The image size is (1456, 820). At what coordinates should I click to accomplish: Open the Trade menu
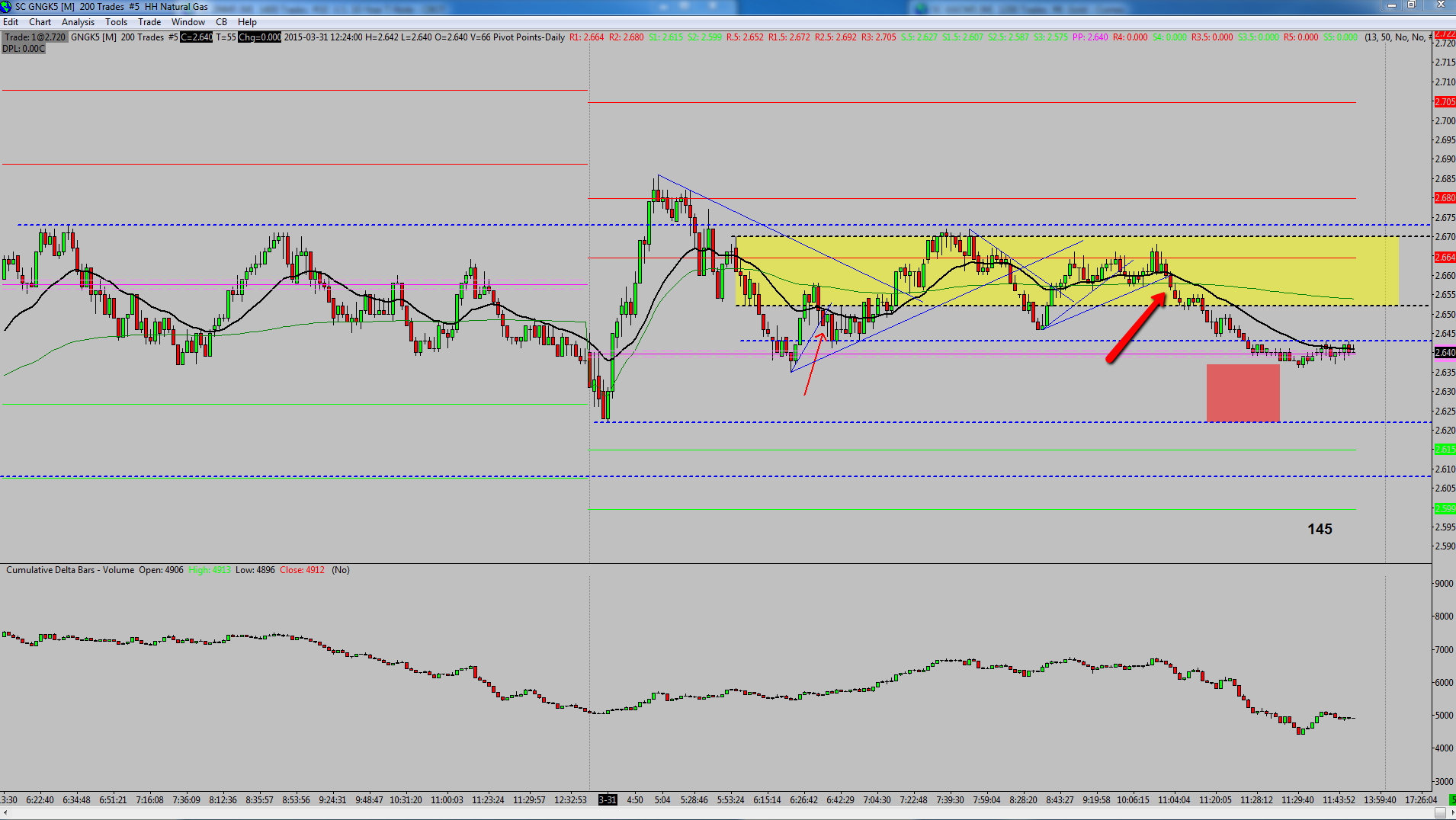(149, 22)
